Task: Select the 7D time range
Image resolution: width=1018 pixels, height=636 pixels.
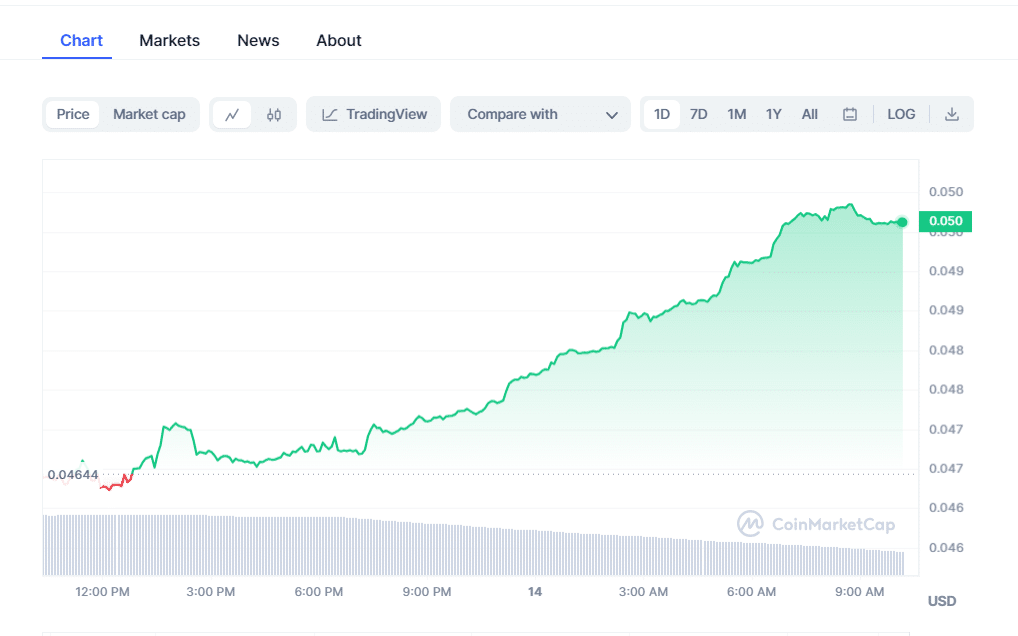Action: coord(698,114)
